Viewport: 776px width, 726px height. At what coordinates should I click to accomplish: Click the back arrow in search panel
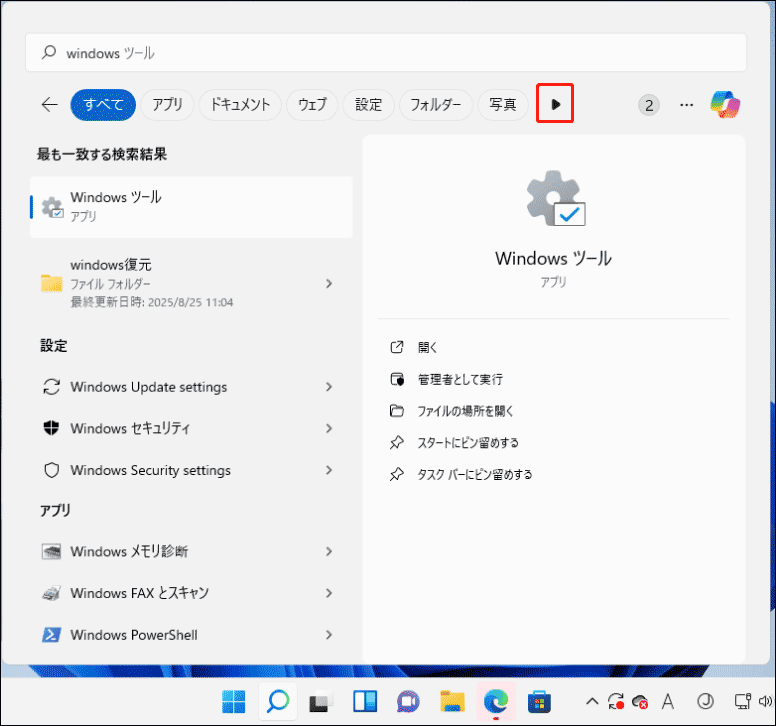[49, 104]
